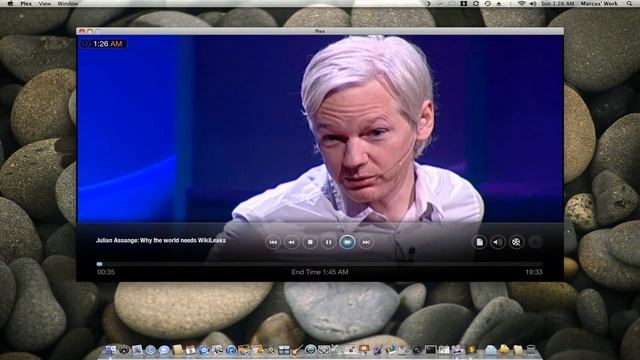The width and height of the screenshot is (640, 360).
Task: Open the Trash in the Dock
Action: coord(531,350)
